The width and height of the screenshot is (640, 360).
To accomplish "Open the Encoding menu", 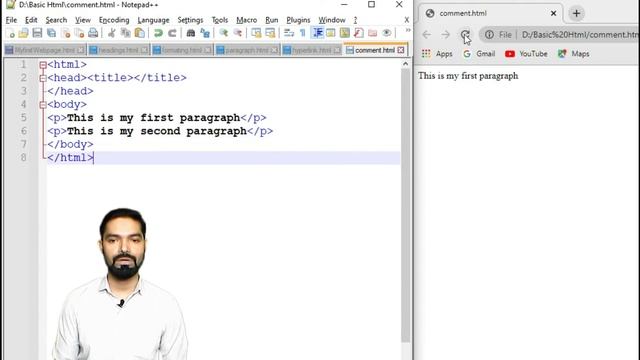I will (x=114, y=20).
